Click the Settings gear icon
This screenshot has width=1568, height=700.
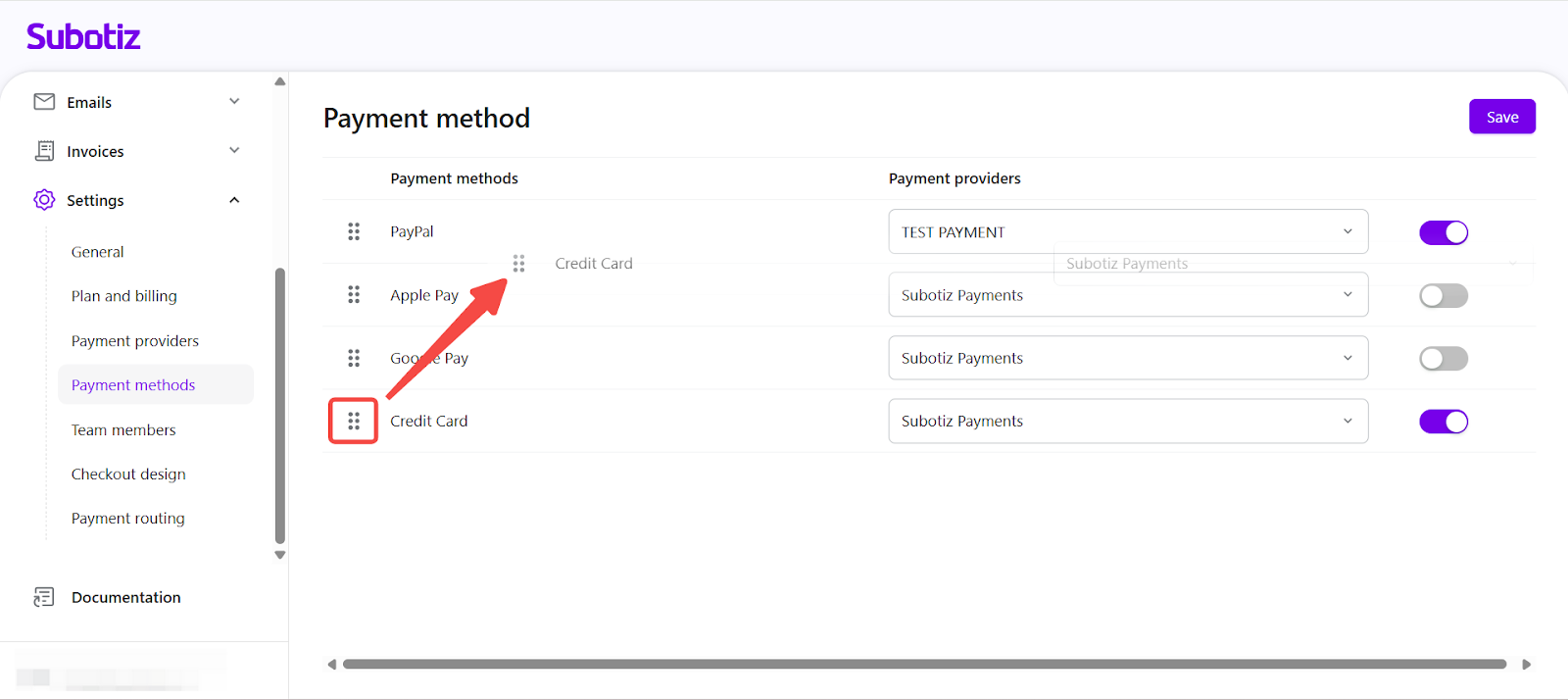(x=44, y=200)
